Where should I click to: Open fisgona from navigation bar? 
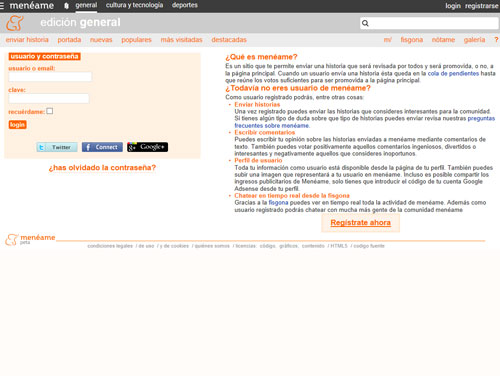[412, 40]
